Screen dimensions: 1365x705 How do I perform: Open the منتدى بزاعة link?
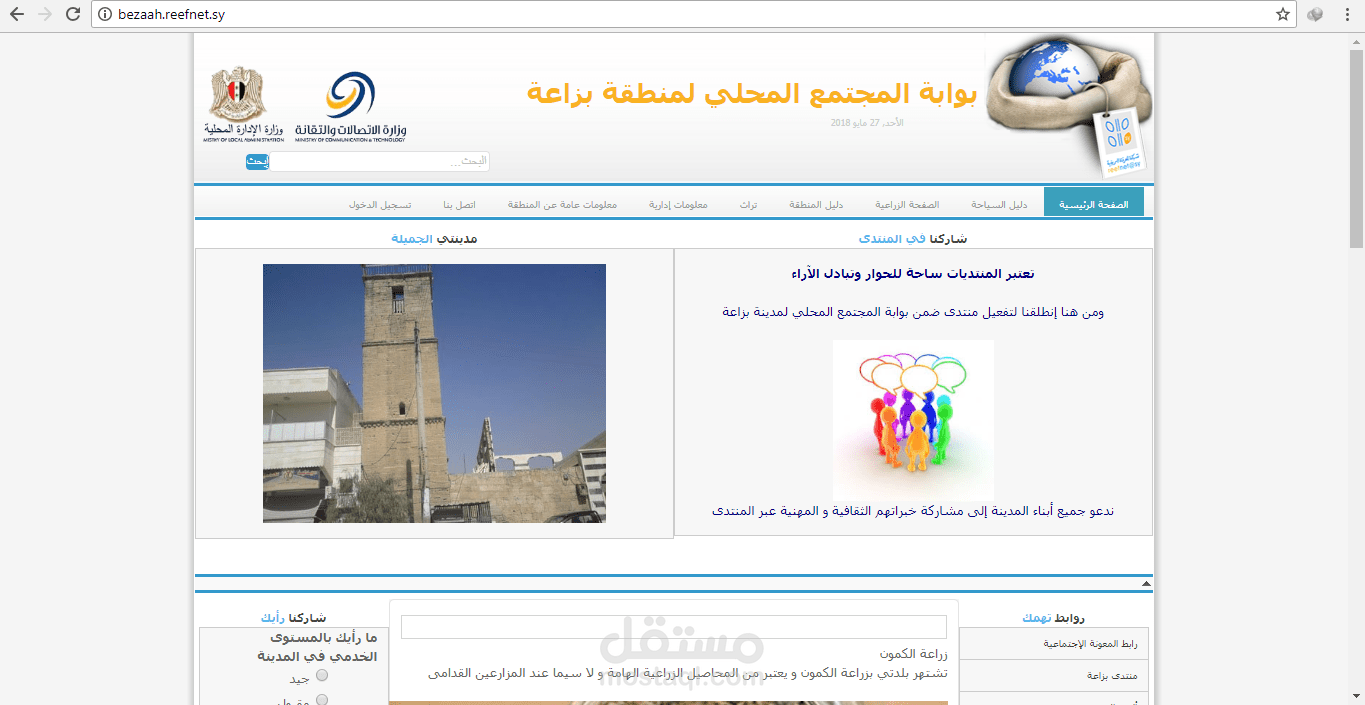[1112, 676]
